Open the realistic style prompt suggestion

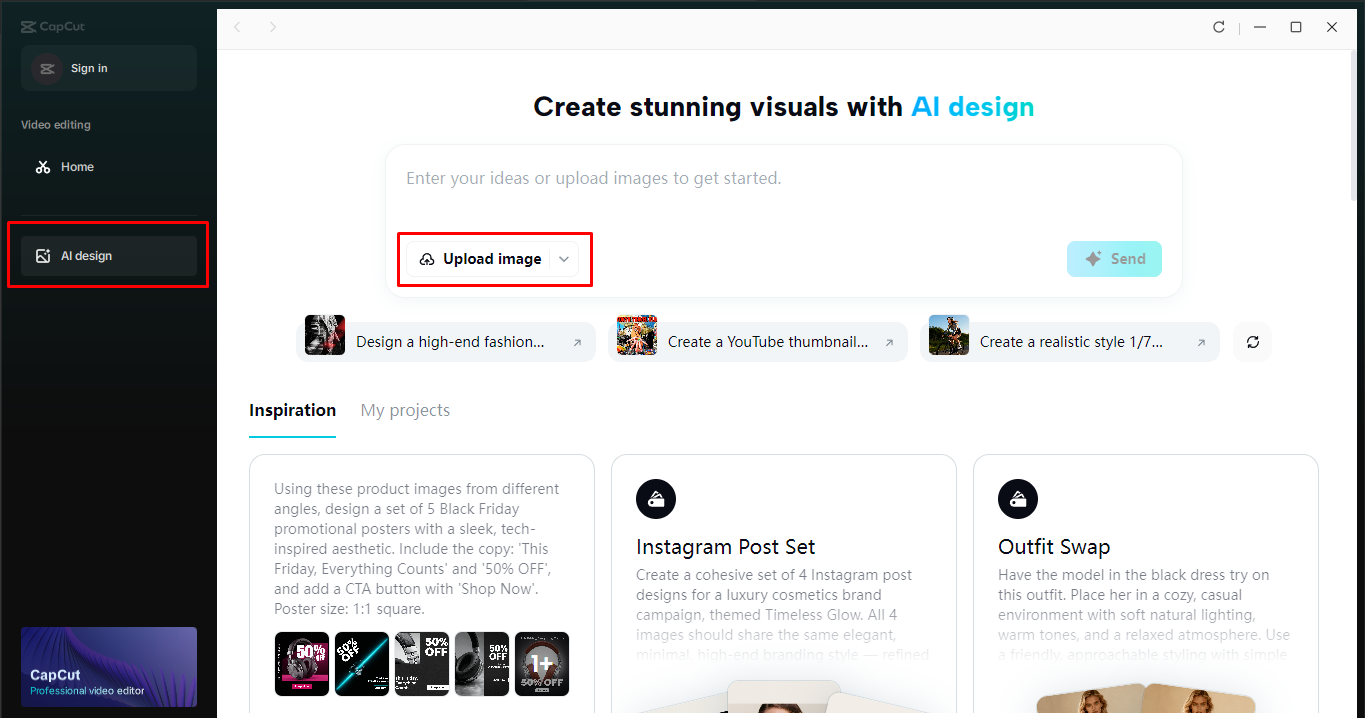(1069, 342)
